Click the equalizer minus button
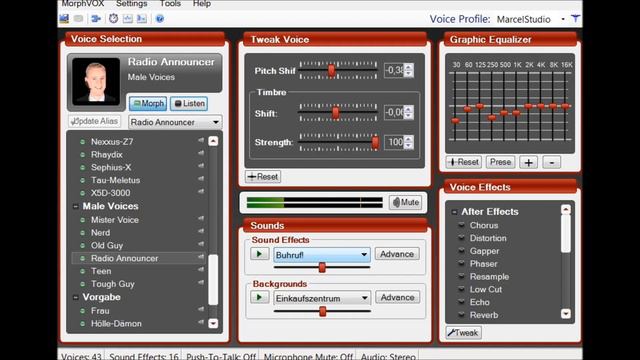Viewport: 640px width, 360px height. point(551,162)
